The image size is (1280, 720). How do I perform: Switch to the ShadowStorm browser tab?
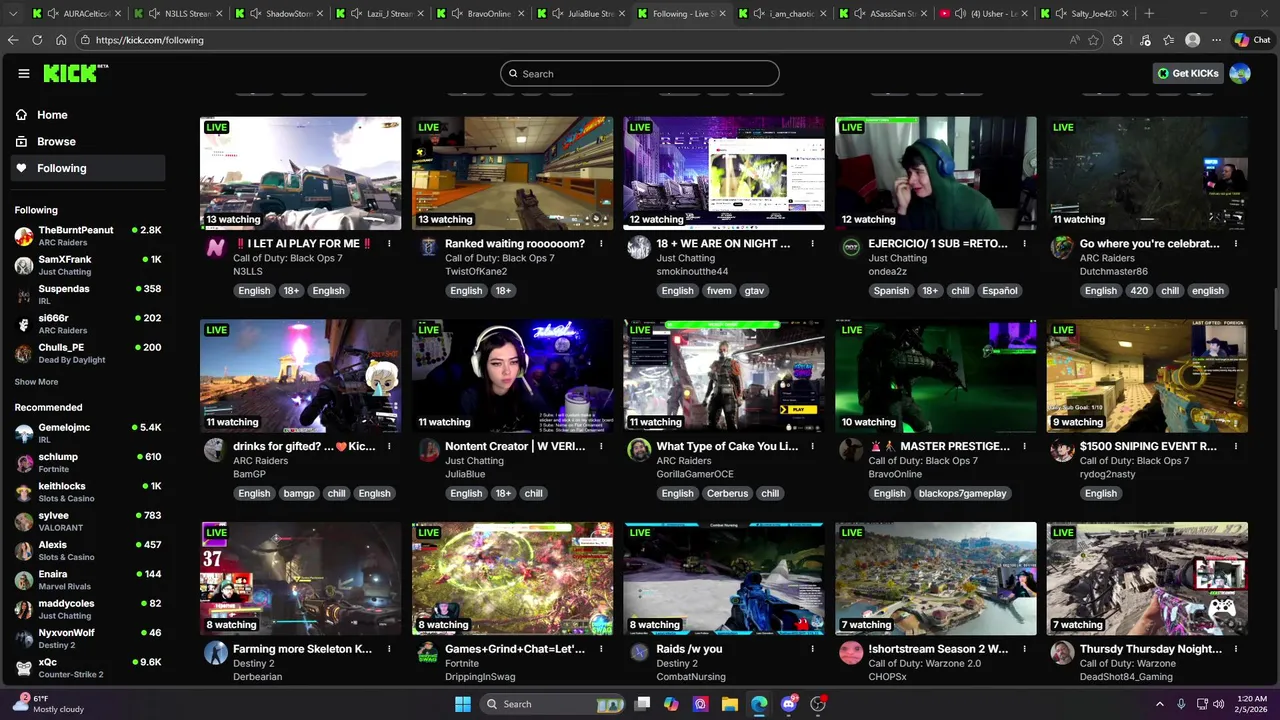[x=279, y=14]
